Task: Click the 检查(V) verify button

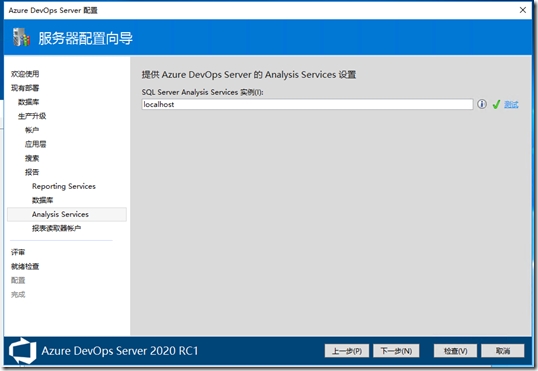Action: (455, 351)
